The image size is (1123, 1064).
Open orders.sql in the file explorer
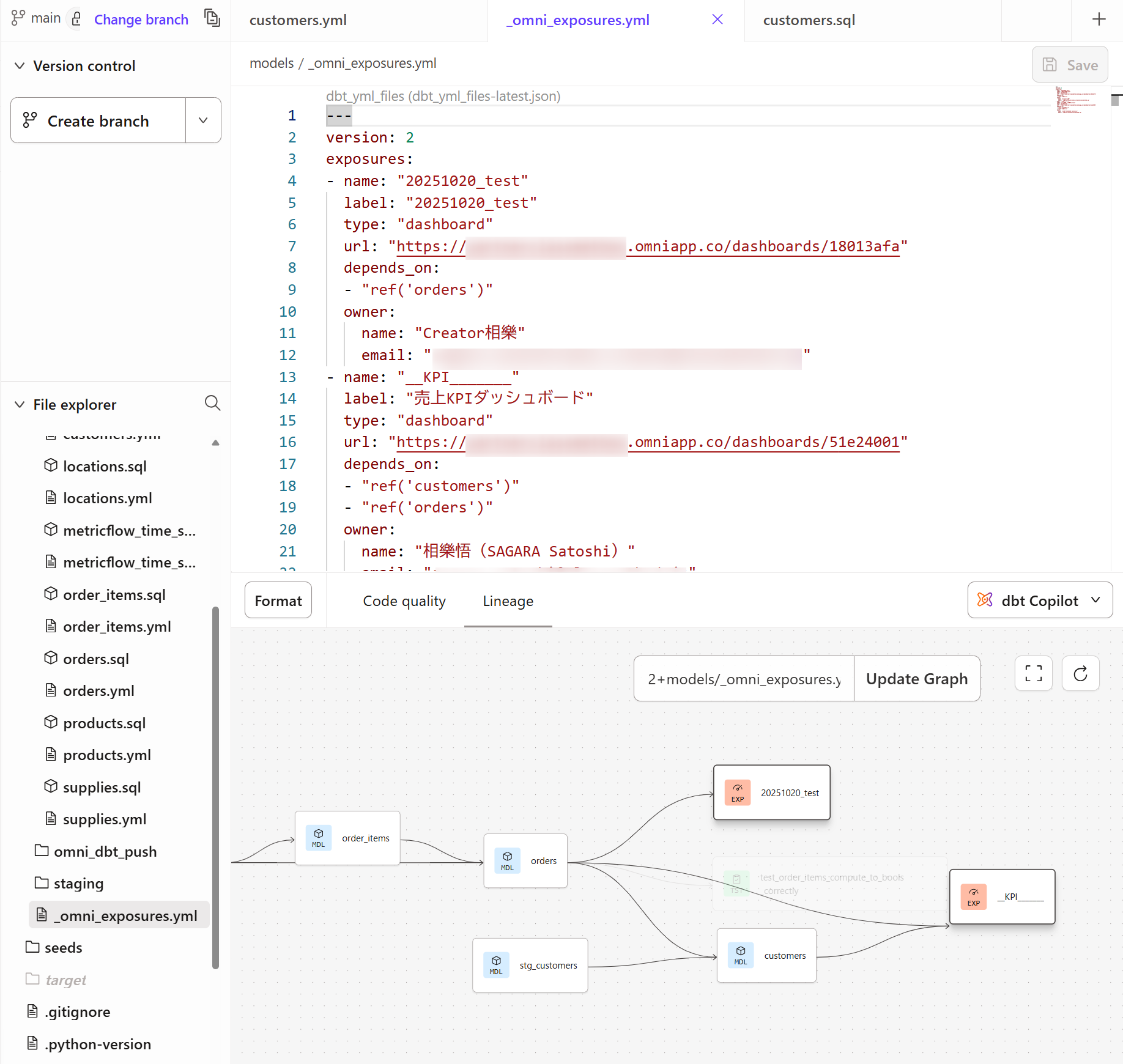96,659
